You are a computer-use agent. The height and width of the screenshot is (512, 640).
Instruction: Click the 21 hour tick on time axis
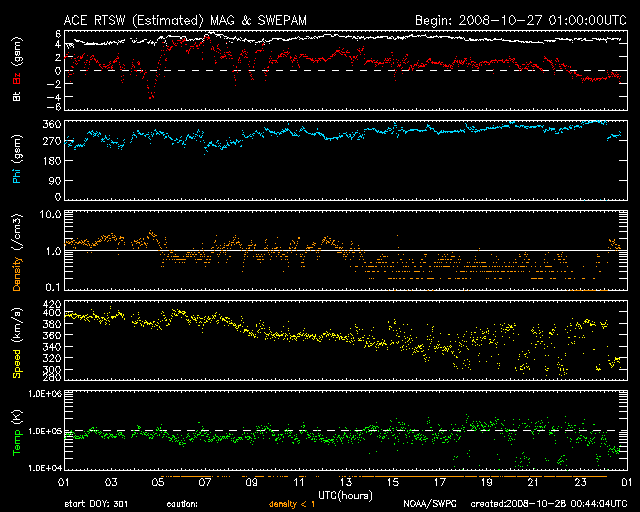534,482
